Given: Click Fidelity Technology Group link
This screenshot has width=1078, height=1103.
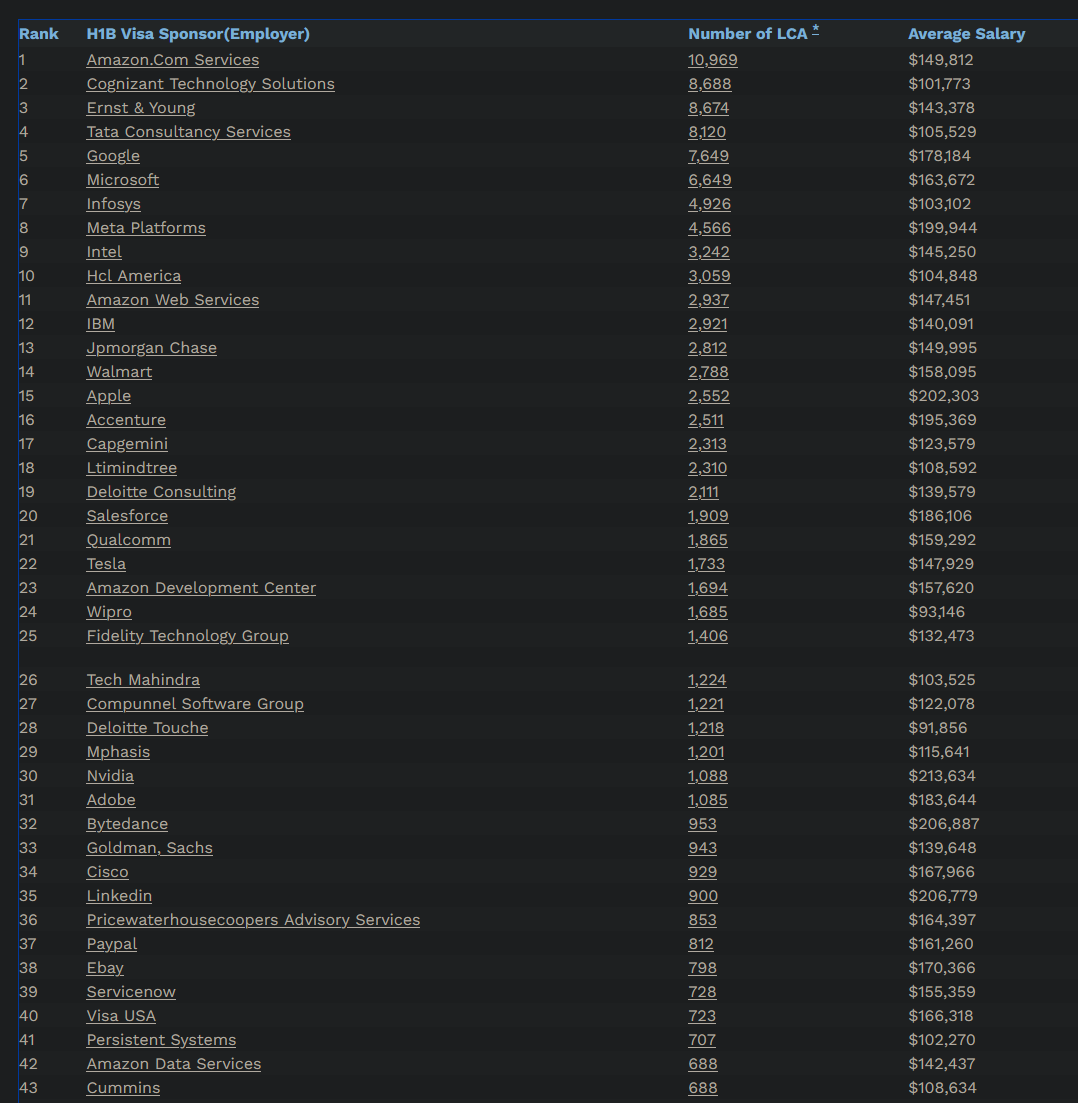Looking at the screenshot, I should 187,636.
